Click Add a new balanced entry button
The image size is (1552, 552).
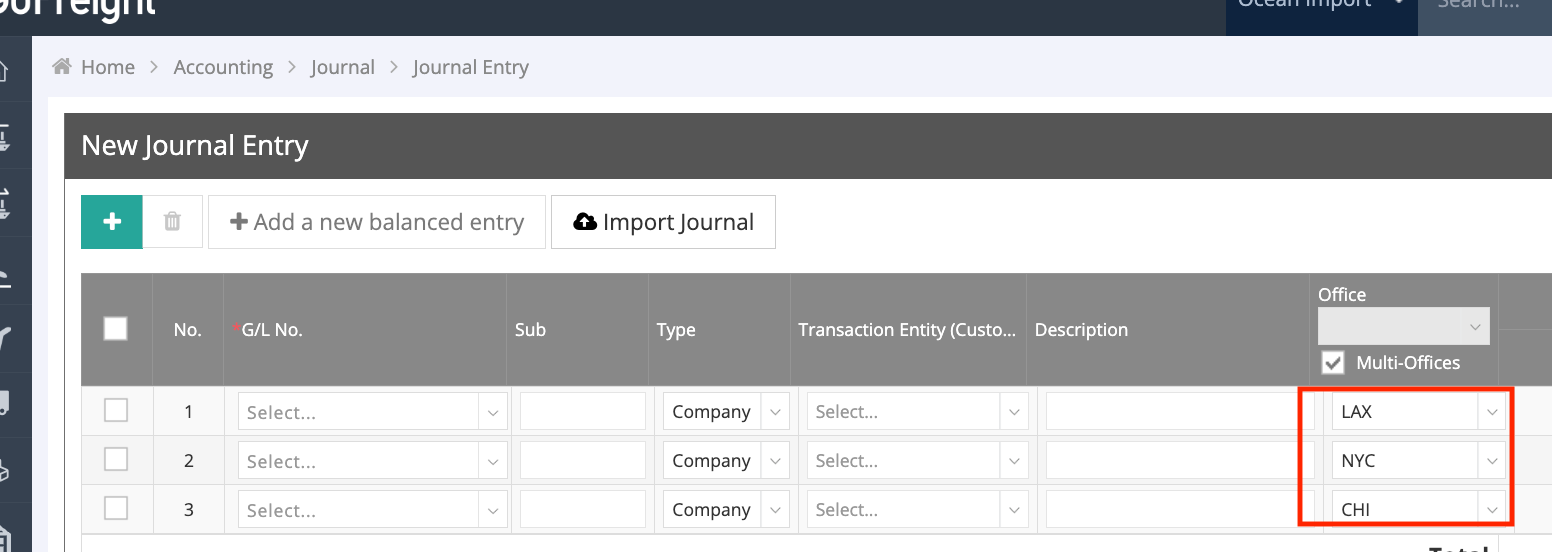(377, 222)
